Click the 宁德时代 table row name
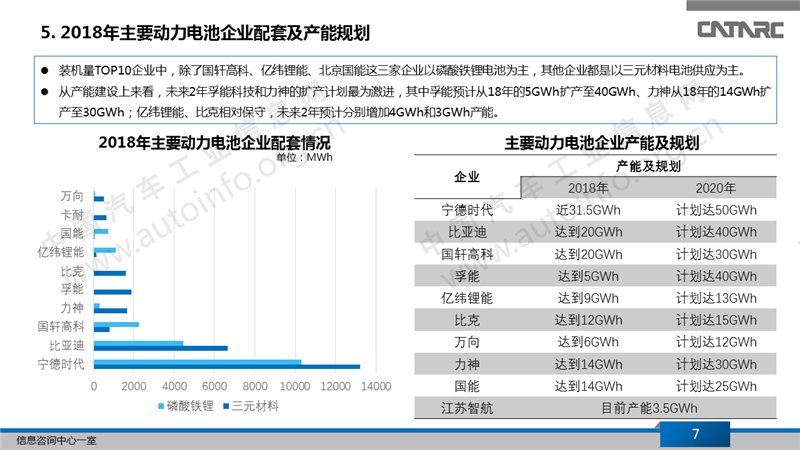800x450 pixels. pos(467,210)
